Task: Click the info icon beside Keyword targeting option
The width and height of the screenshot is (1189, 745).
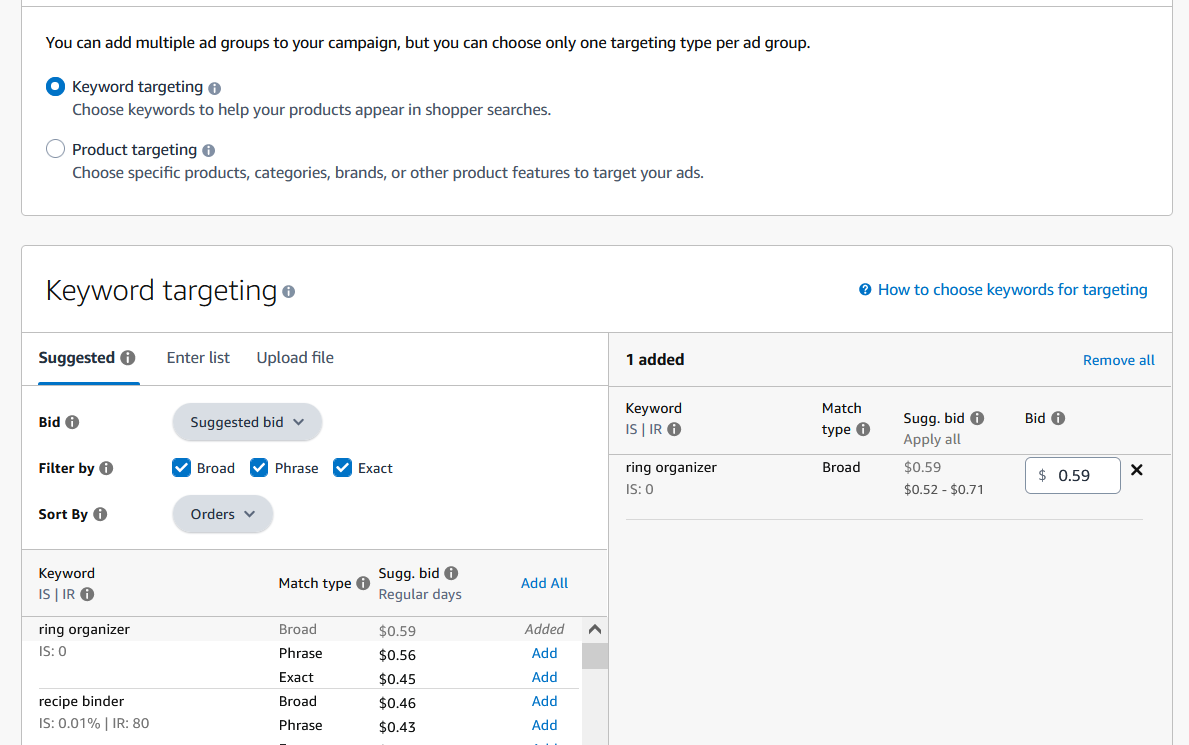Action: [214, 87]
